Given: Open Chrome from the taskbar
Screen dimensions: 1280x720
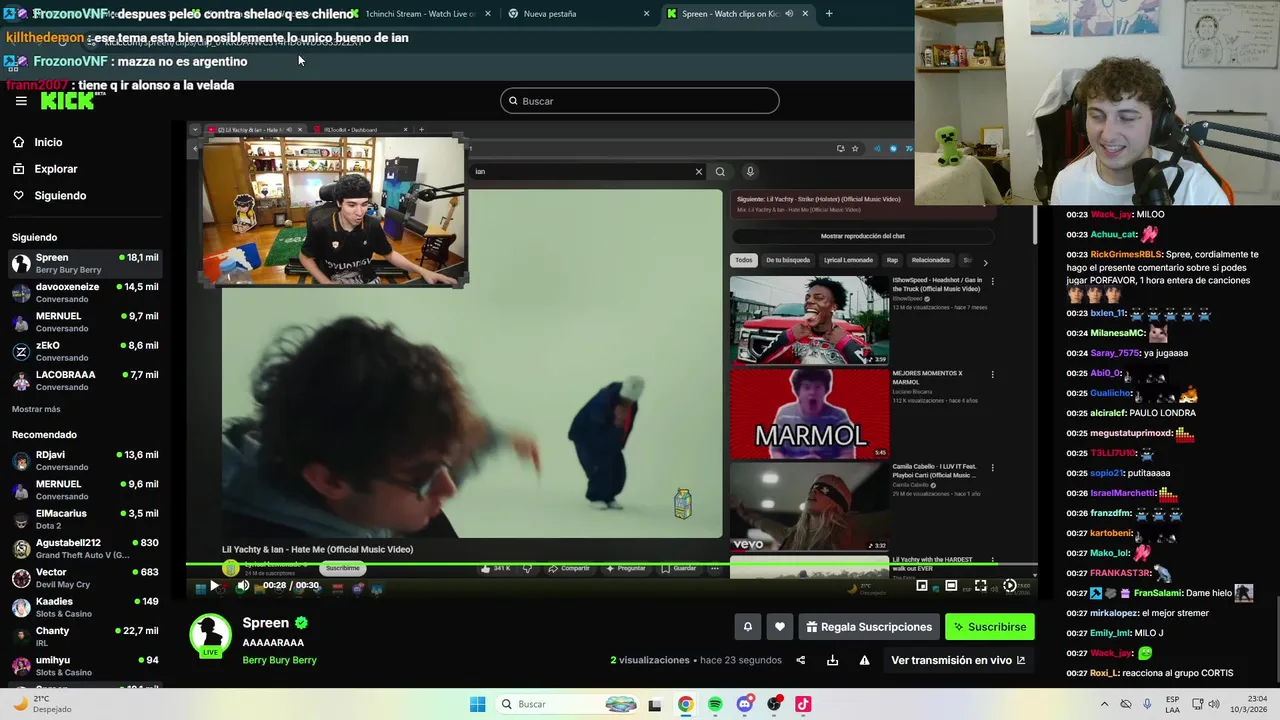Looking at the screenshot, I should [685, 704].
